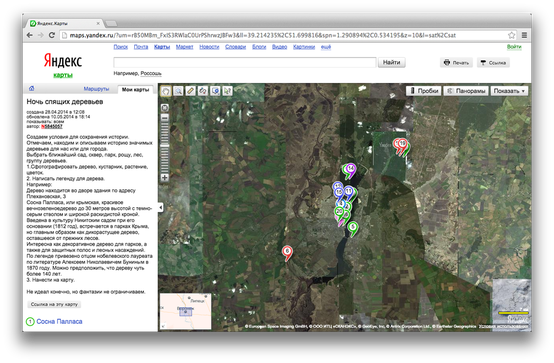Click the Ссылка на эту карту button
Viewport: 554px width, 363px height.
tap(54, 304)
